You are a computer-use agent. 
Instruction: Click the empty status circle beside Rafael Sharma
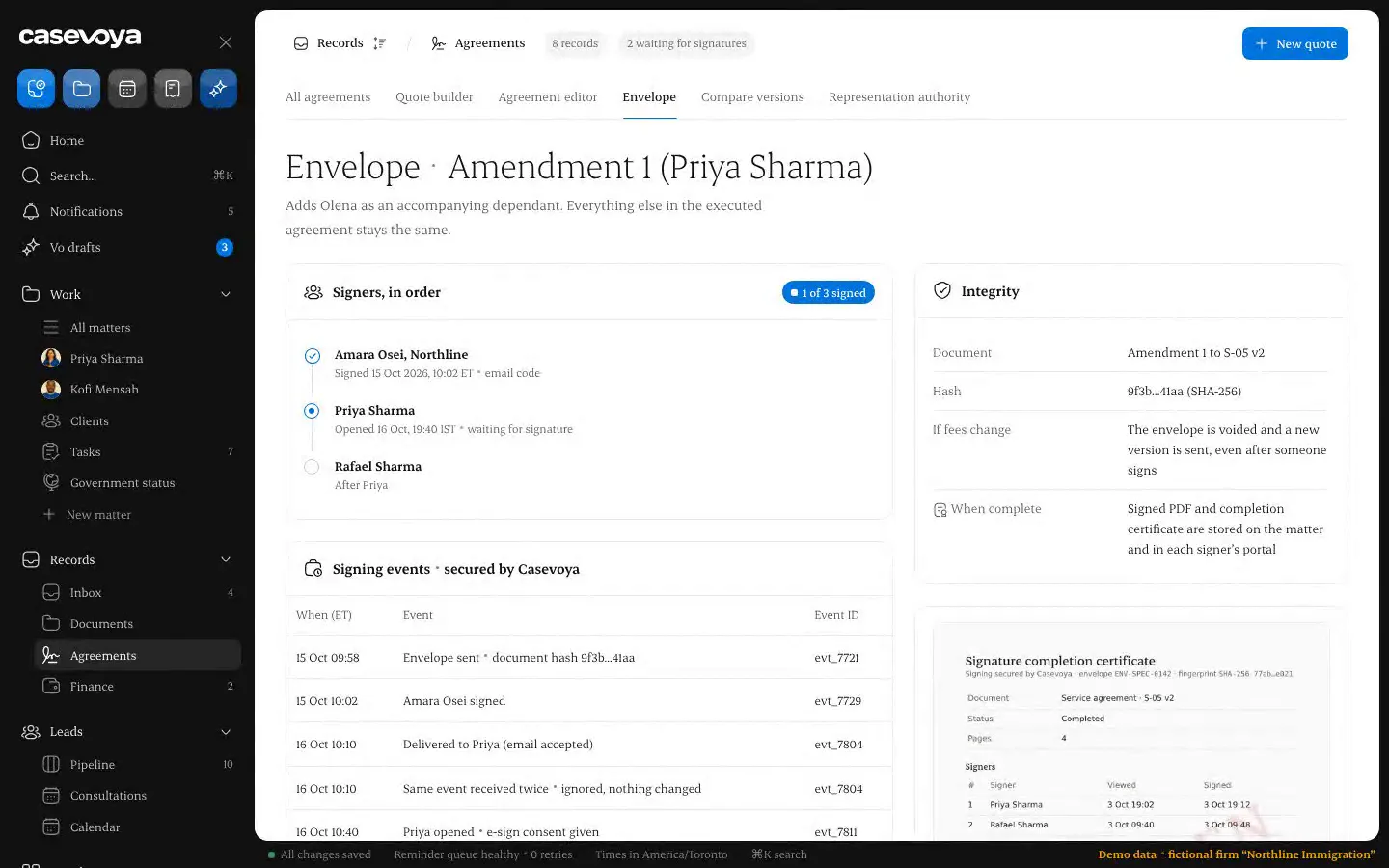click(x=312, y=467)
